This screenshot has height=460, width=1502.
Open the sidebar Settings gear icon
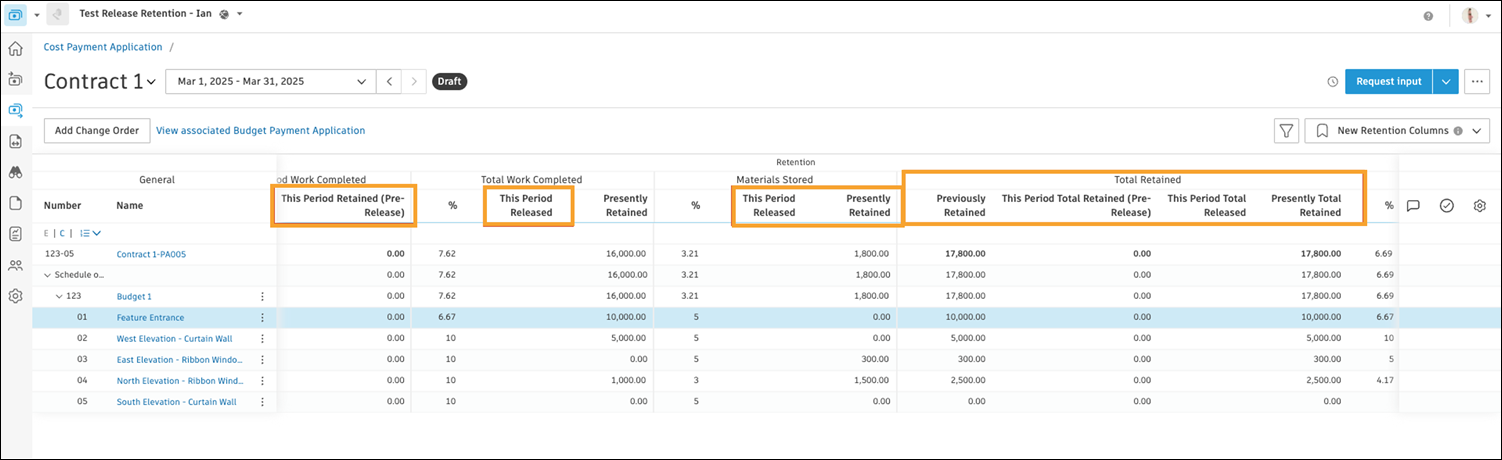[15, 296]
